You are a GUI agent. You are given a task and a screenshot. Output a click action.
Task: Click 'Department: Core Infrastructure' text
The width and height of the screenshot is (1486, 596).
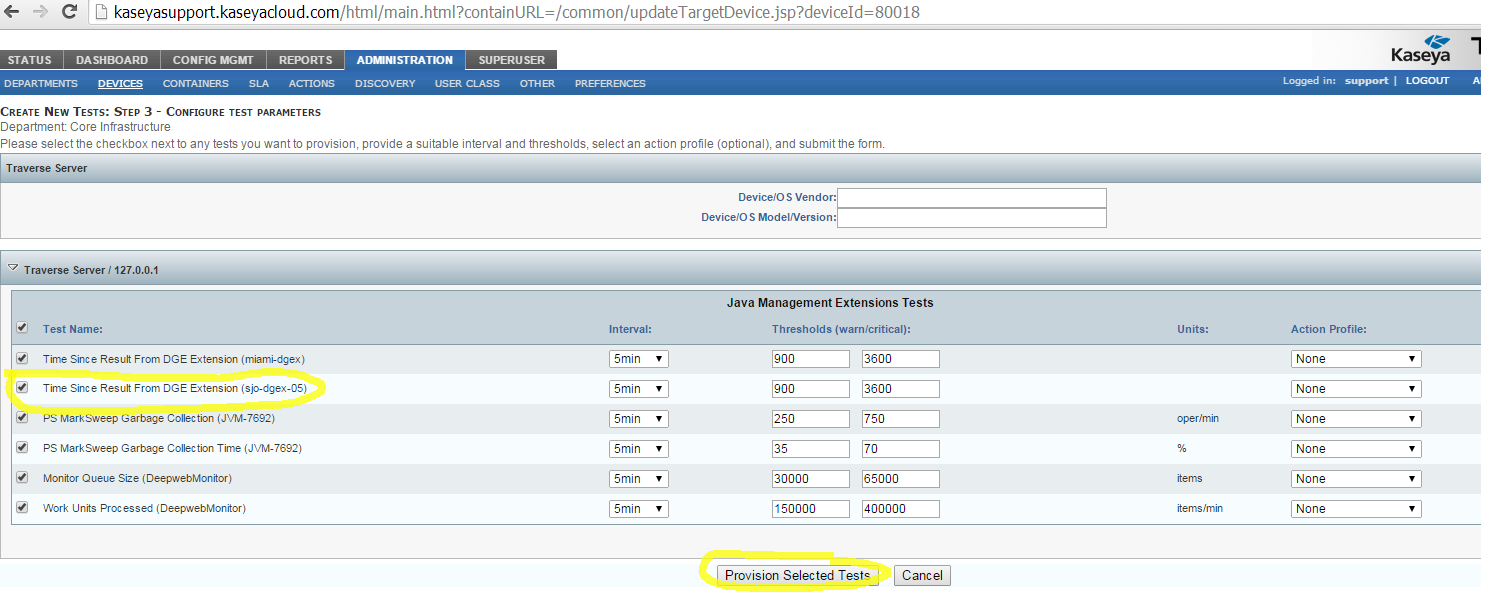(86, 127)
